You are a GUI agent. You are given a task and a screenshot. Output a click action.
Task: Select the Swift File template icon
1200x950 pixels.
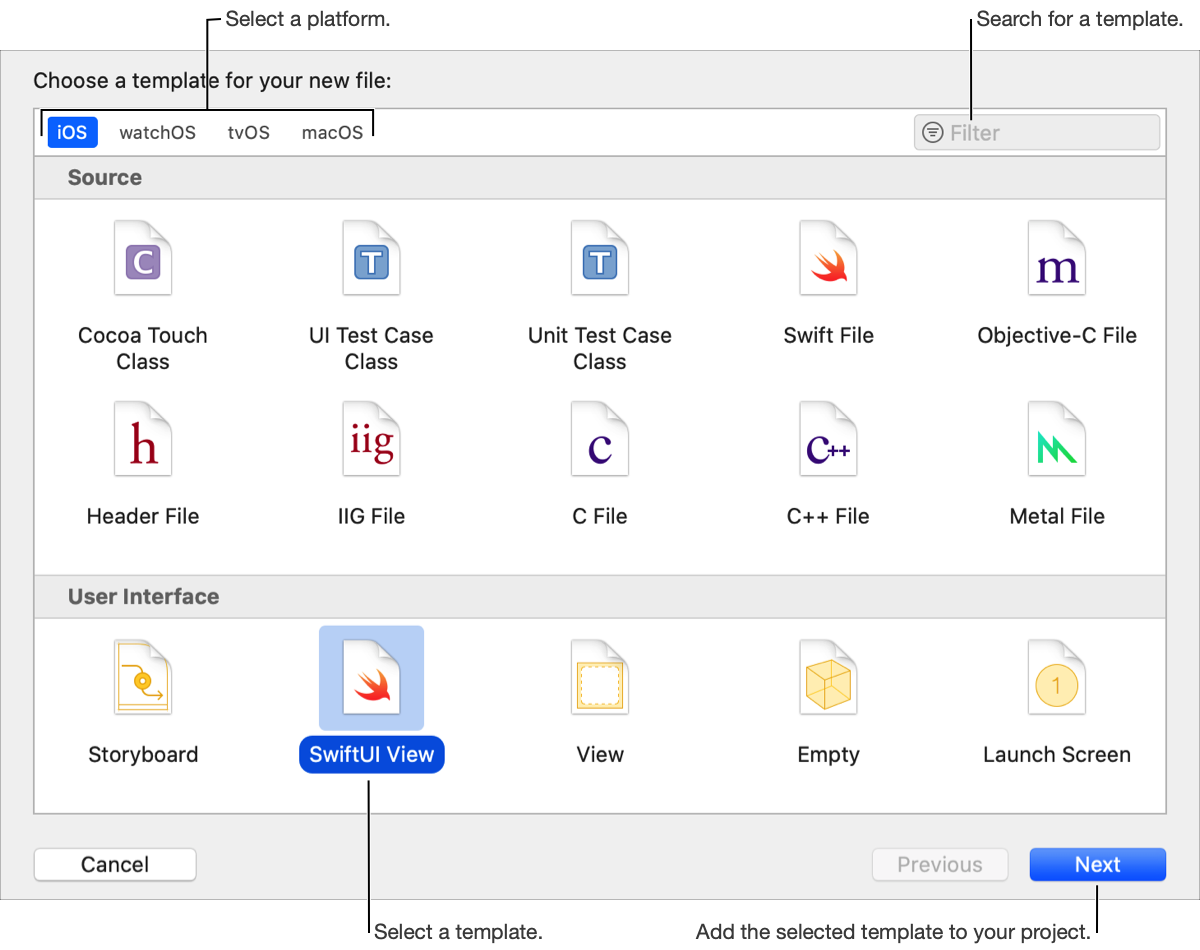pos(828,259)
